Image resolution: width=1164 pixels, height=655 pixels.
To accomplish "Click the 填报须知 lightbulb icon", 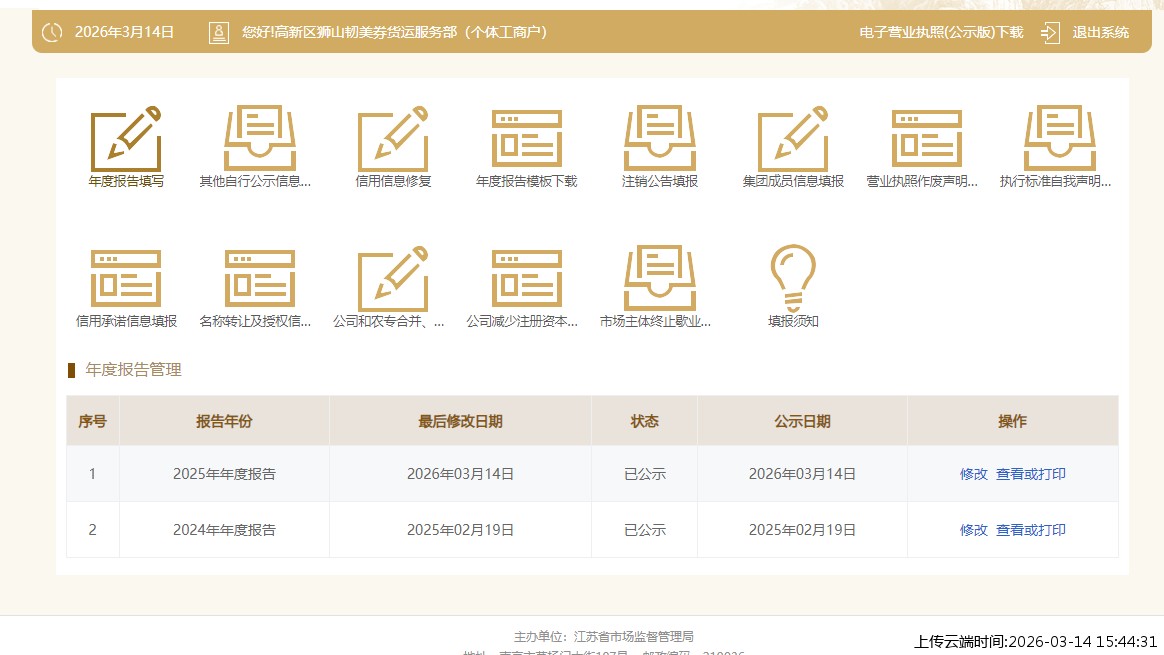I will coord(793,278).
